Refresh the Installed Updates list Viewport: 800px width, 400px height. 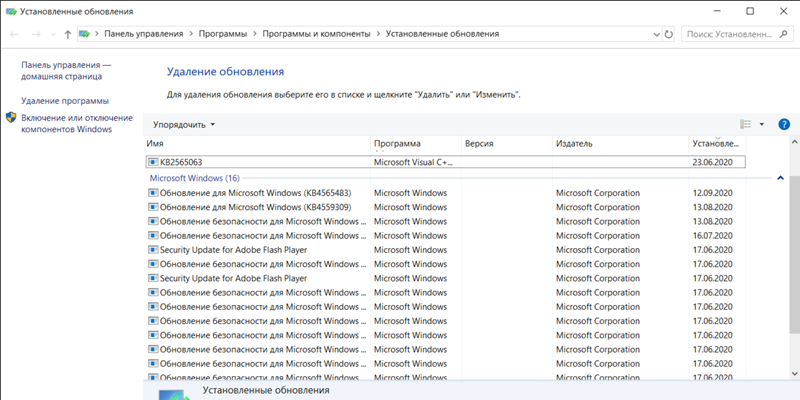pos(669,34)
